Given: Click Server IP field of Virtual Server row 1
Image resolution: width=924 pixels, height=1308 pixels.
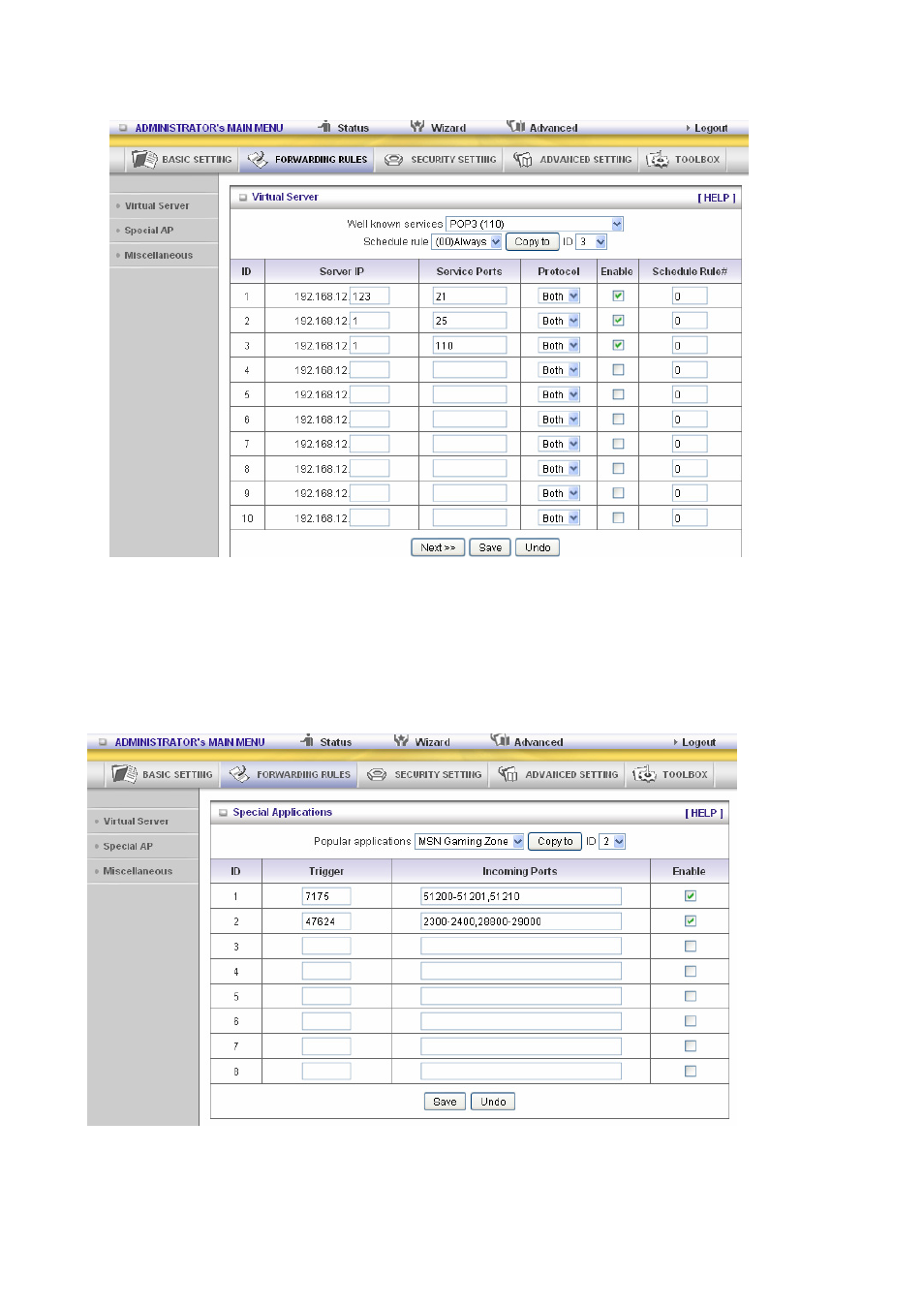Looking at the screenshot, I should pos(369,296).
